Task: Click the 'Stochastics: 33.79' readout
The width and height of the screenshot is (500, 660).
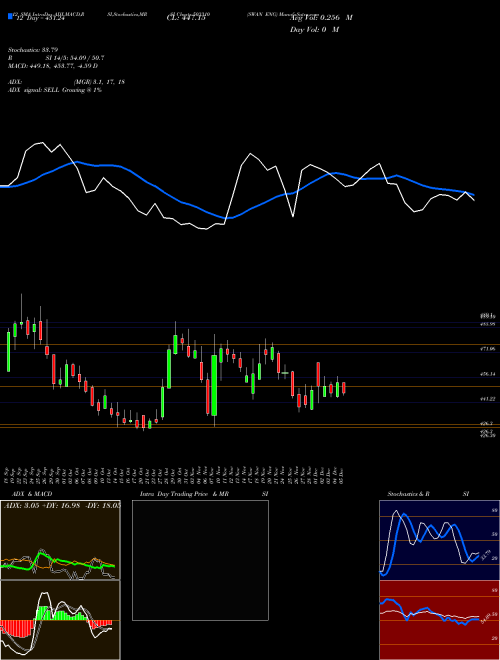Action: (33, 50)
